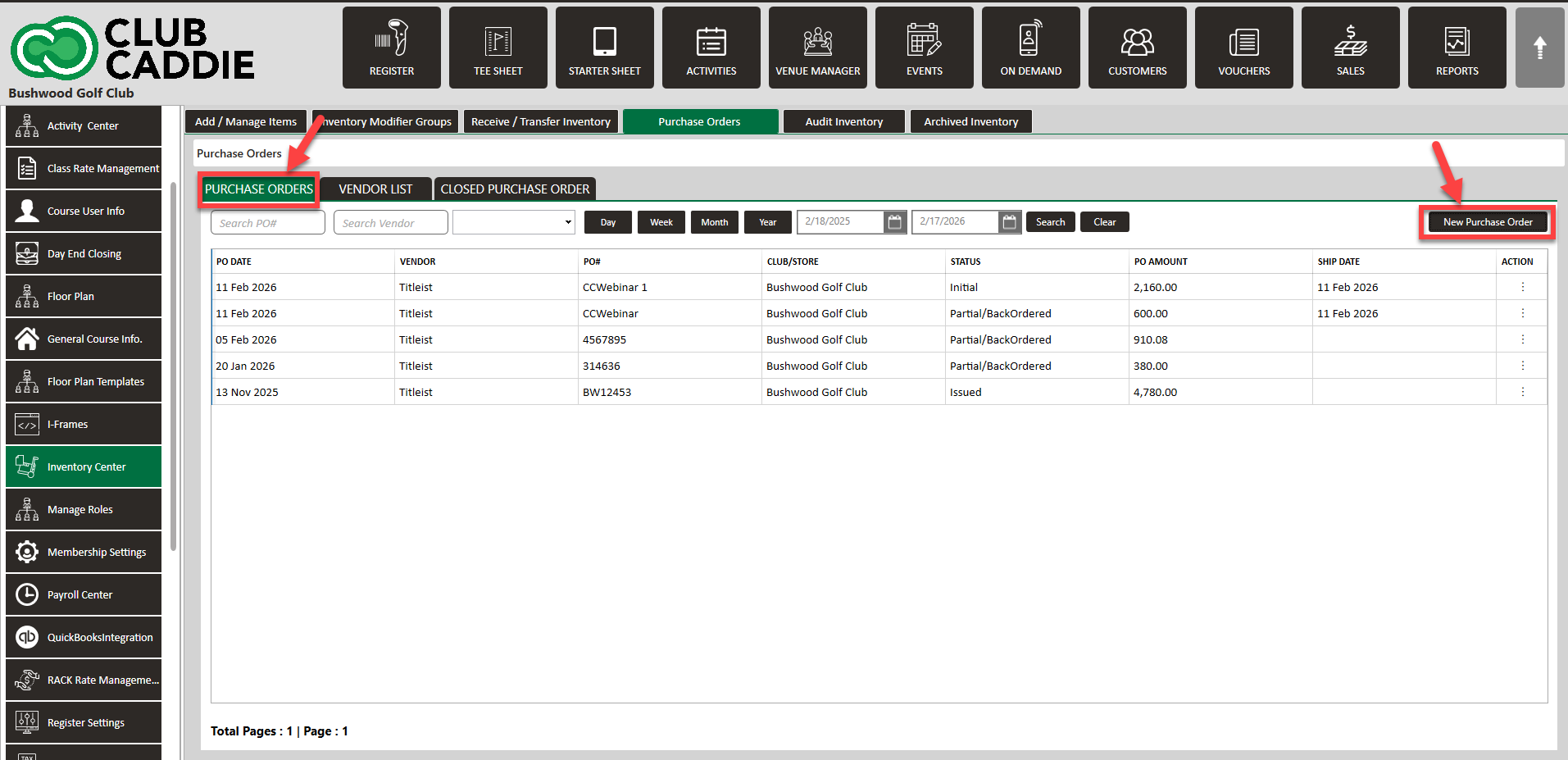Click the Search PO# input field

pos(268,223)
